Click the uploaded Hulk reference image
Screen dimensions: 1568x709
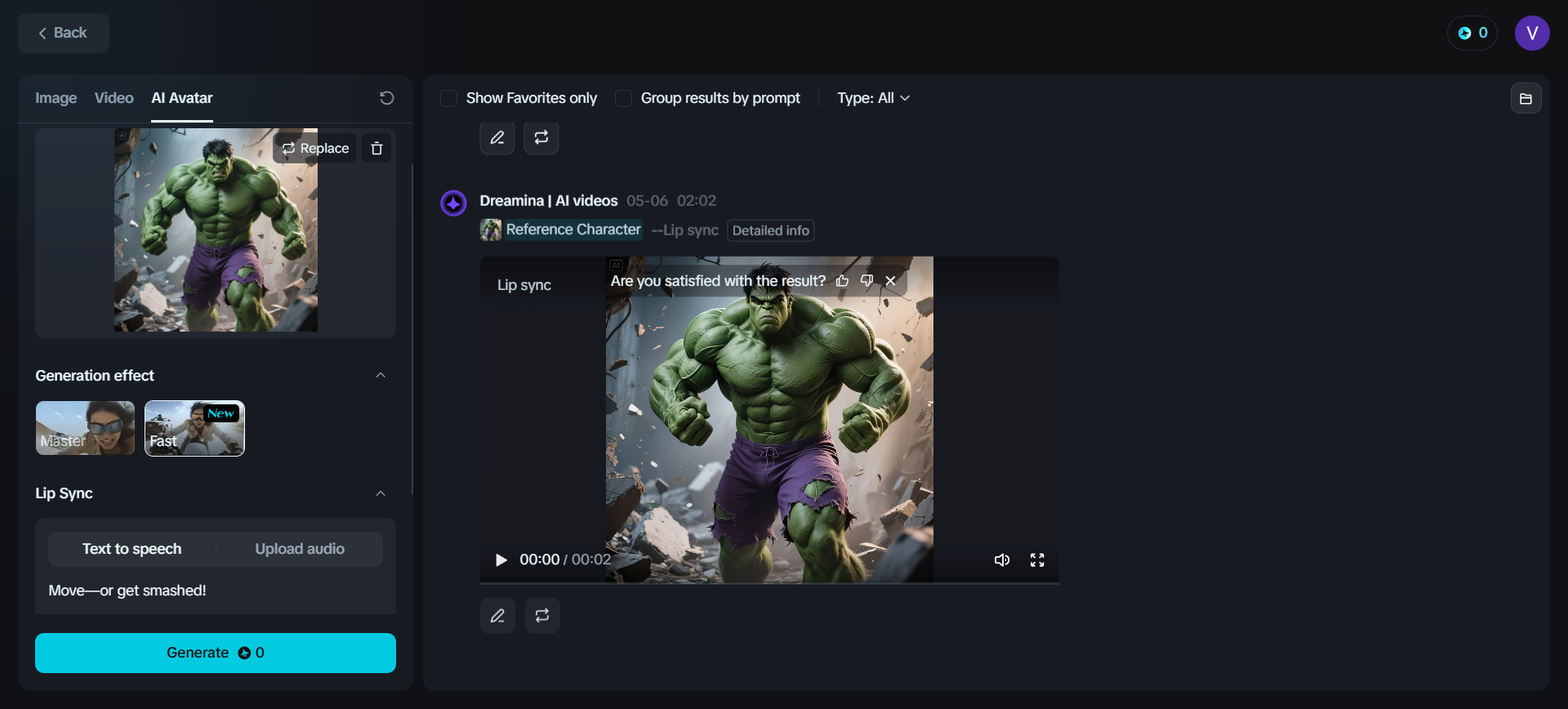[216, 230]
